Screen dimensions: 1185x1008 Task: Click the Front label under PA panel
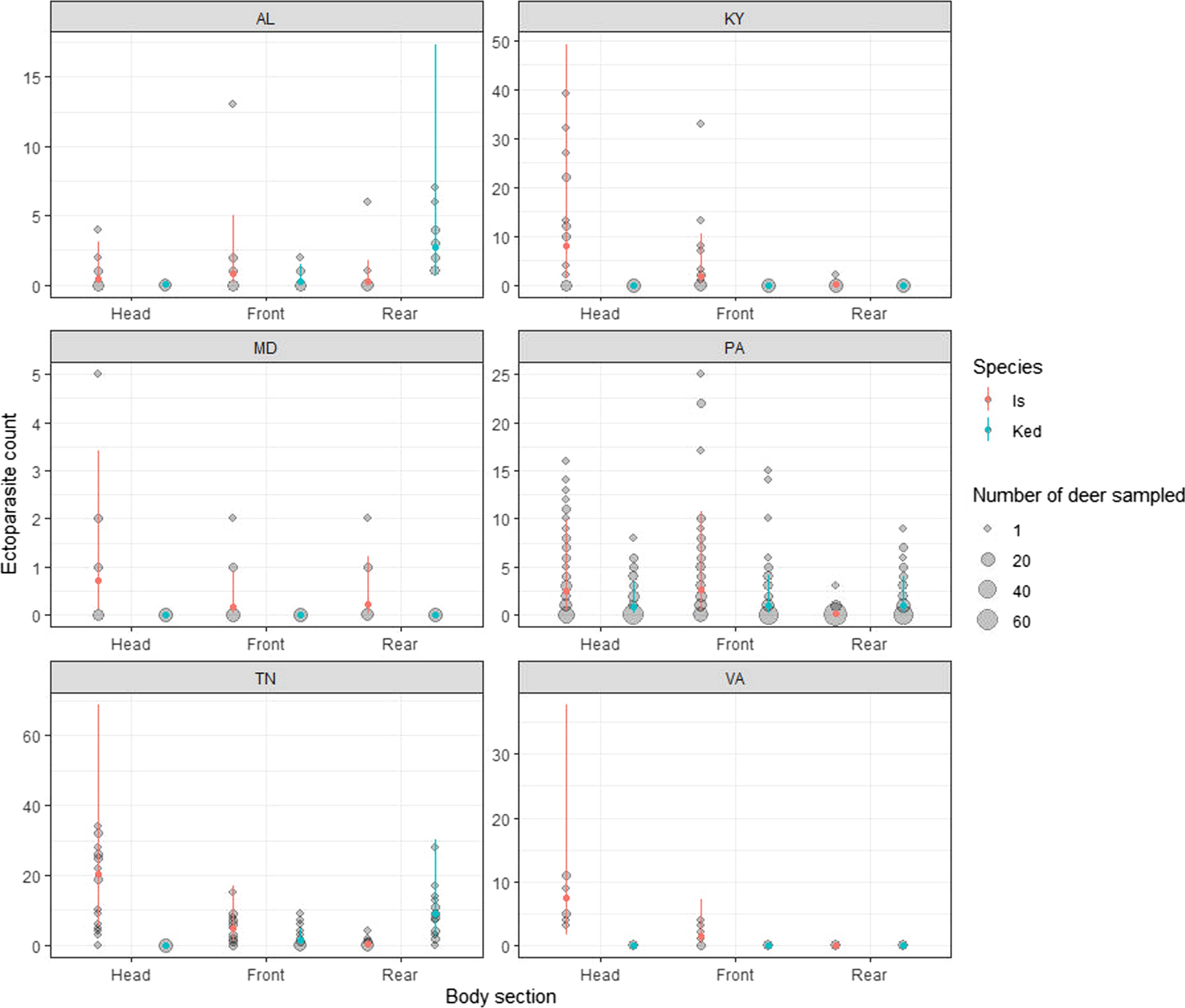pyautogui.click(x=735, y=644)
